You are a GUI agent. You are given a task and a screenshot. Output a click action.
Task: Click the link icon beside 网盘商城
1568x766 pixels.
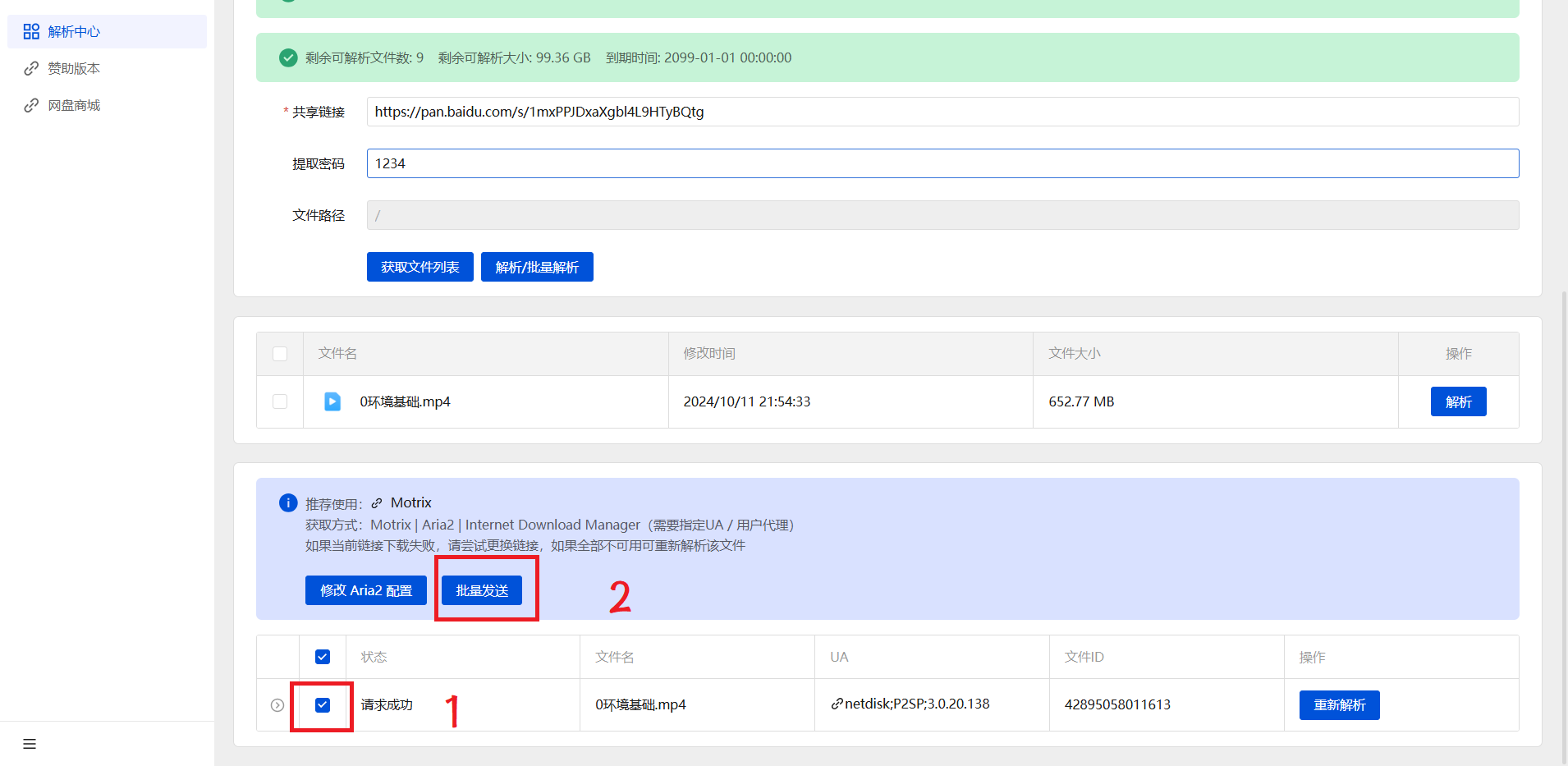(x=31, y=105)
